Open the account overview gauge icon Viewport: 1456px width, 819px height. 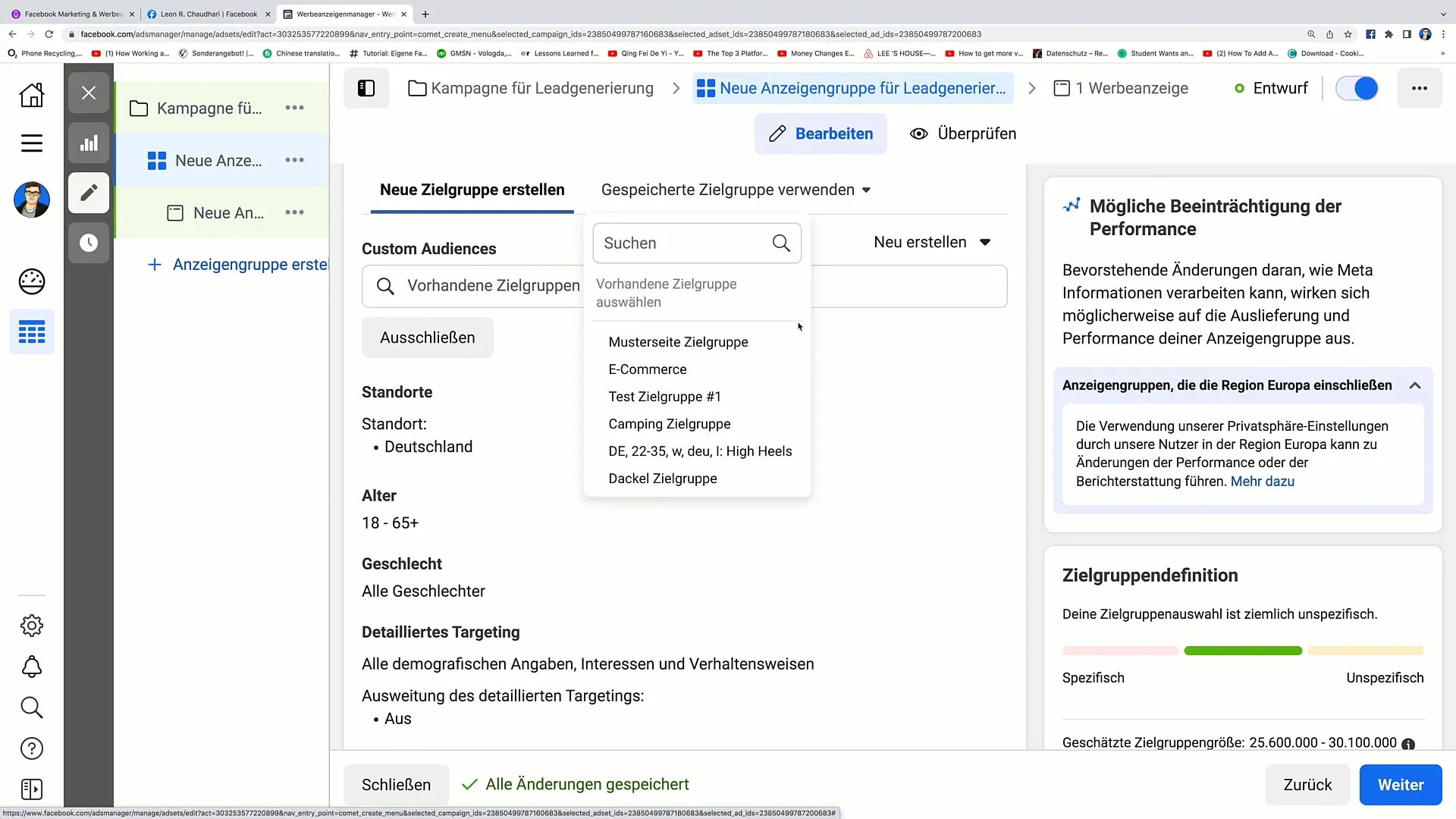coord(32,281)
